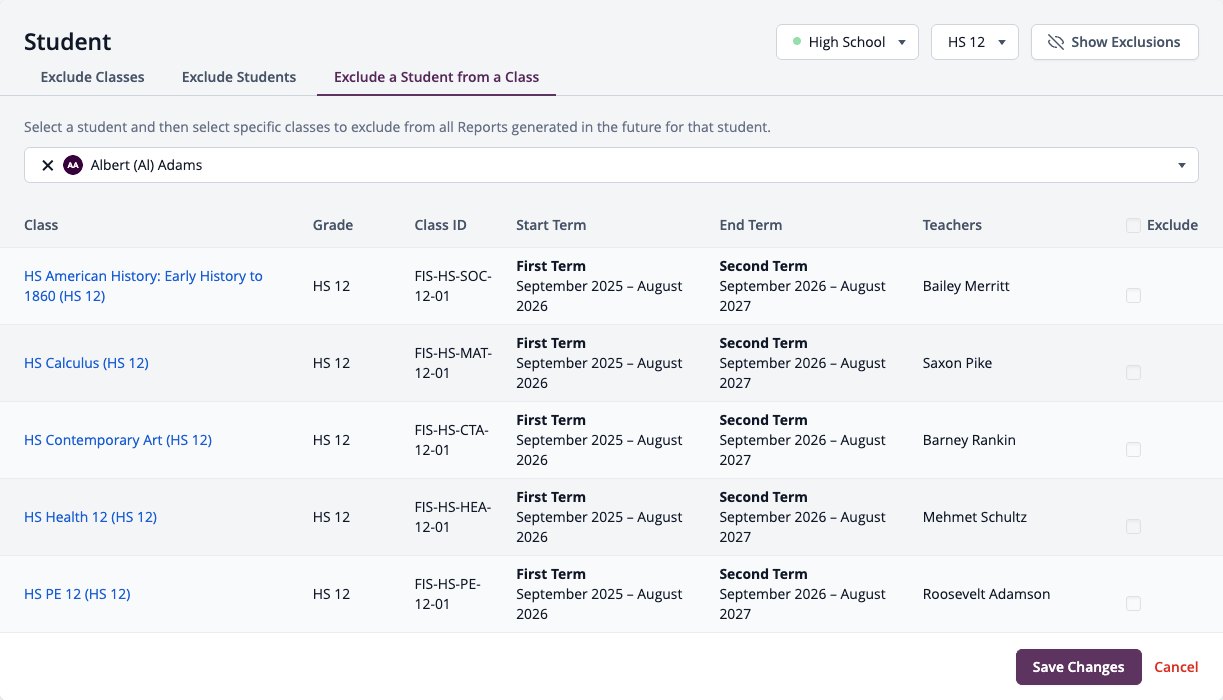Viewport: 1223px width, 700px height.
Task: Switch to the Exclude Students tab
Action: click(x=239, y=77)
